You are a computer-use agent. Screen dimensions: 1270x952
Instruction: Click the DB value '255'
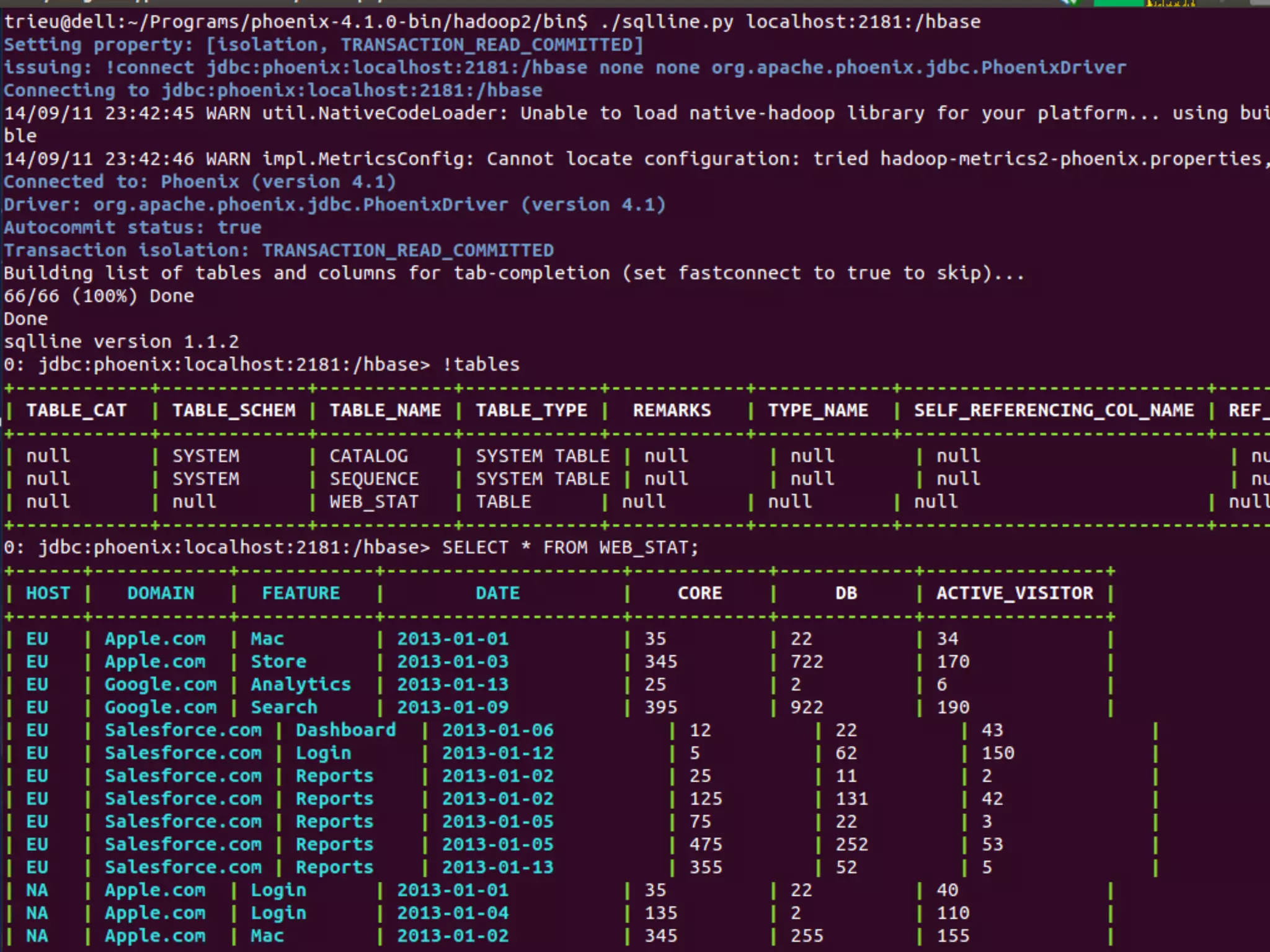(x=807, y=936)
